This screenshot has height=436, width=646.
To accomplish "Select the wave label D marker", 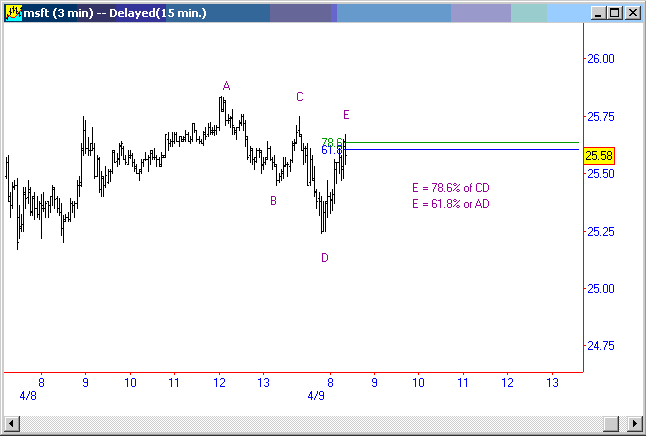I will click(325, 258).
